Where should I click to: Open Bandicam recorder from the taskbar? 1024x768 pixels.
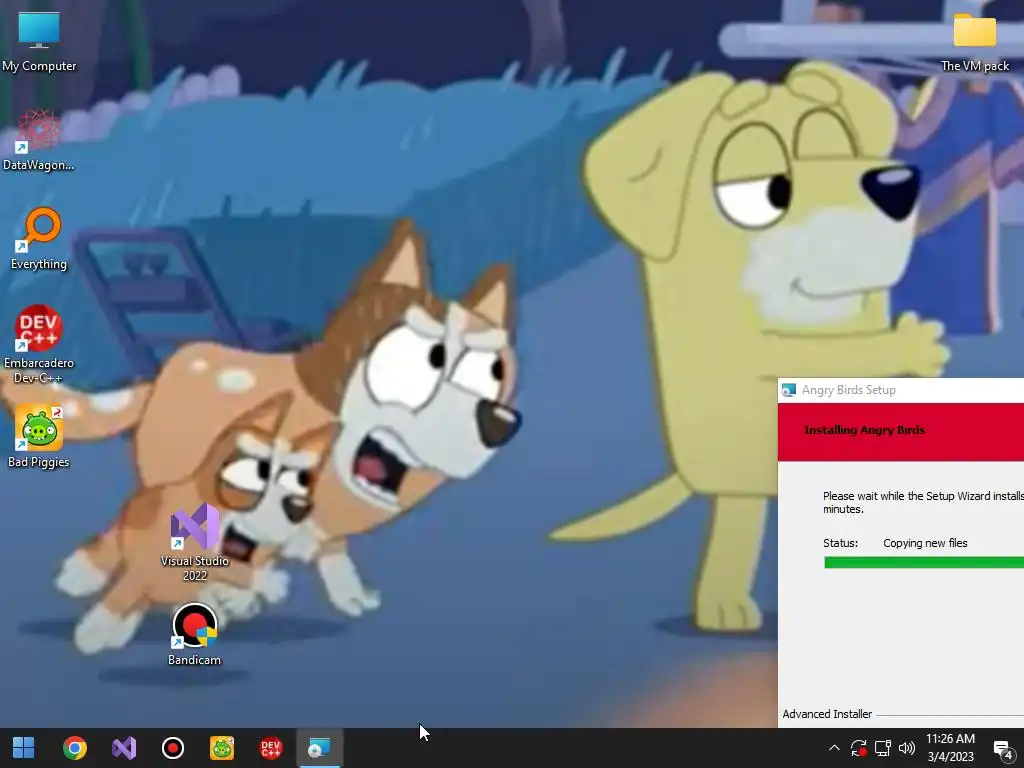pos(172,748)
